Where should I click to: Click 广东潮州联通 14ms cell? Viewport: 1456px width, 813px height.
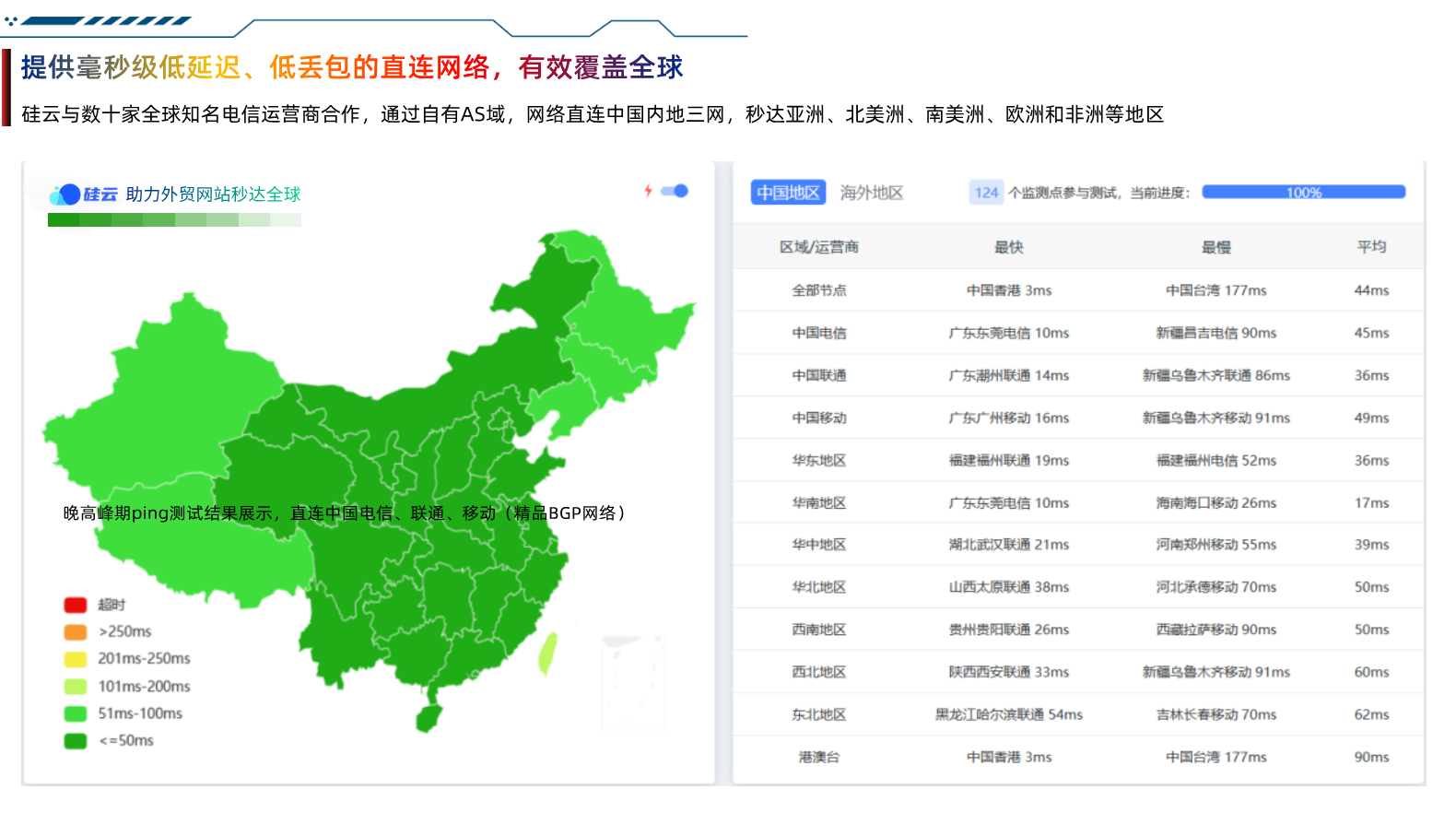[1008, 375]
